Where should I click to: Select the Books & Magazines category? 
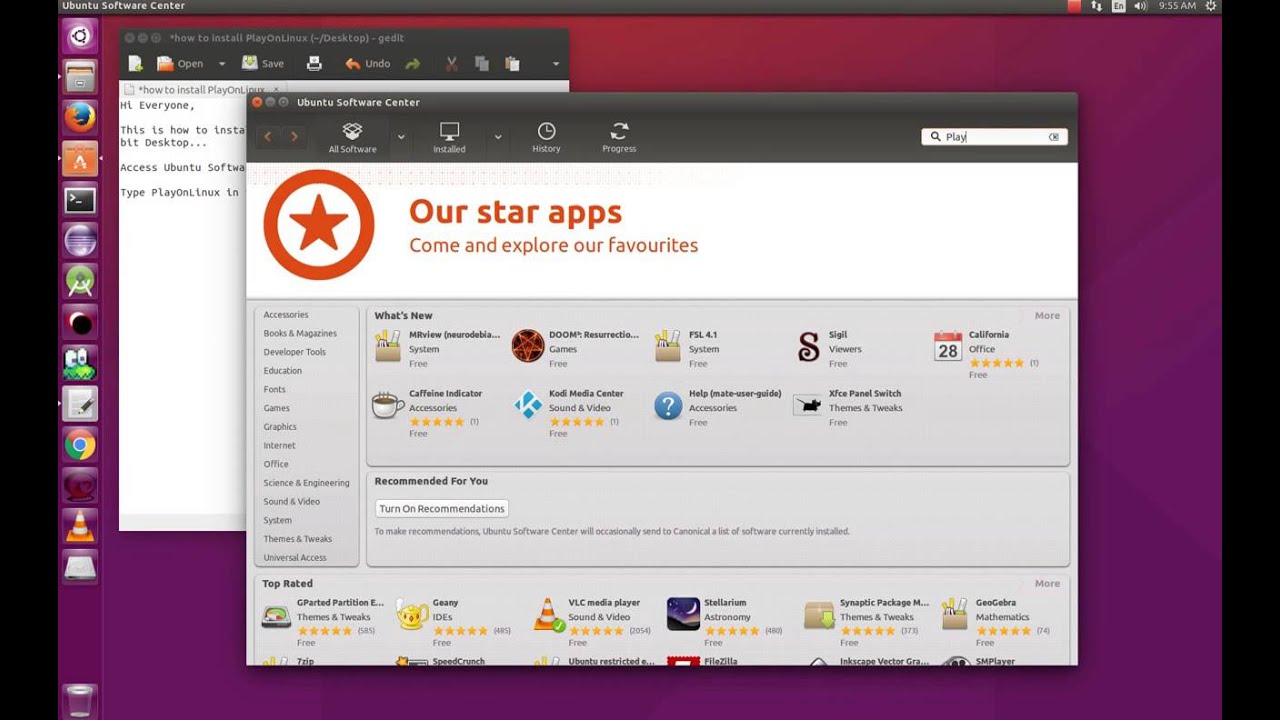tap(300, 333)
